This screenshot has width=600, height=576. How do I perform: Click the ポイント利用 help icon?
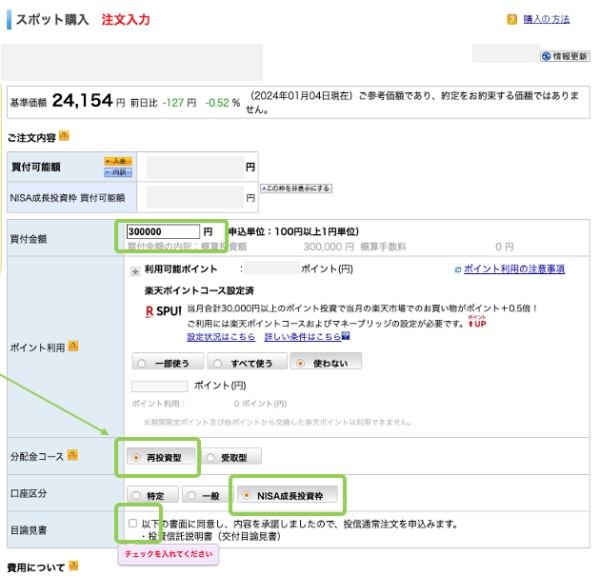coord(73,347)
